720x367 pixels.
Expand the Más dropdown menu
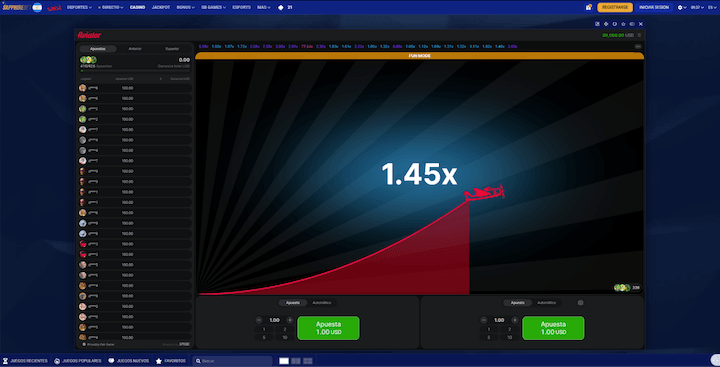(264, 7)
